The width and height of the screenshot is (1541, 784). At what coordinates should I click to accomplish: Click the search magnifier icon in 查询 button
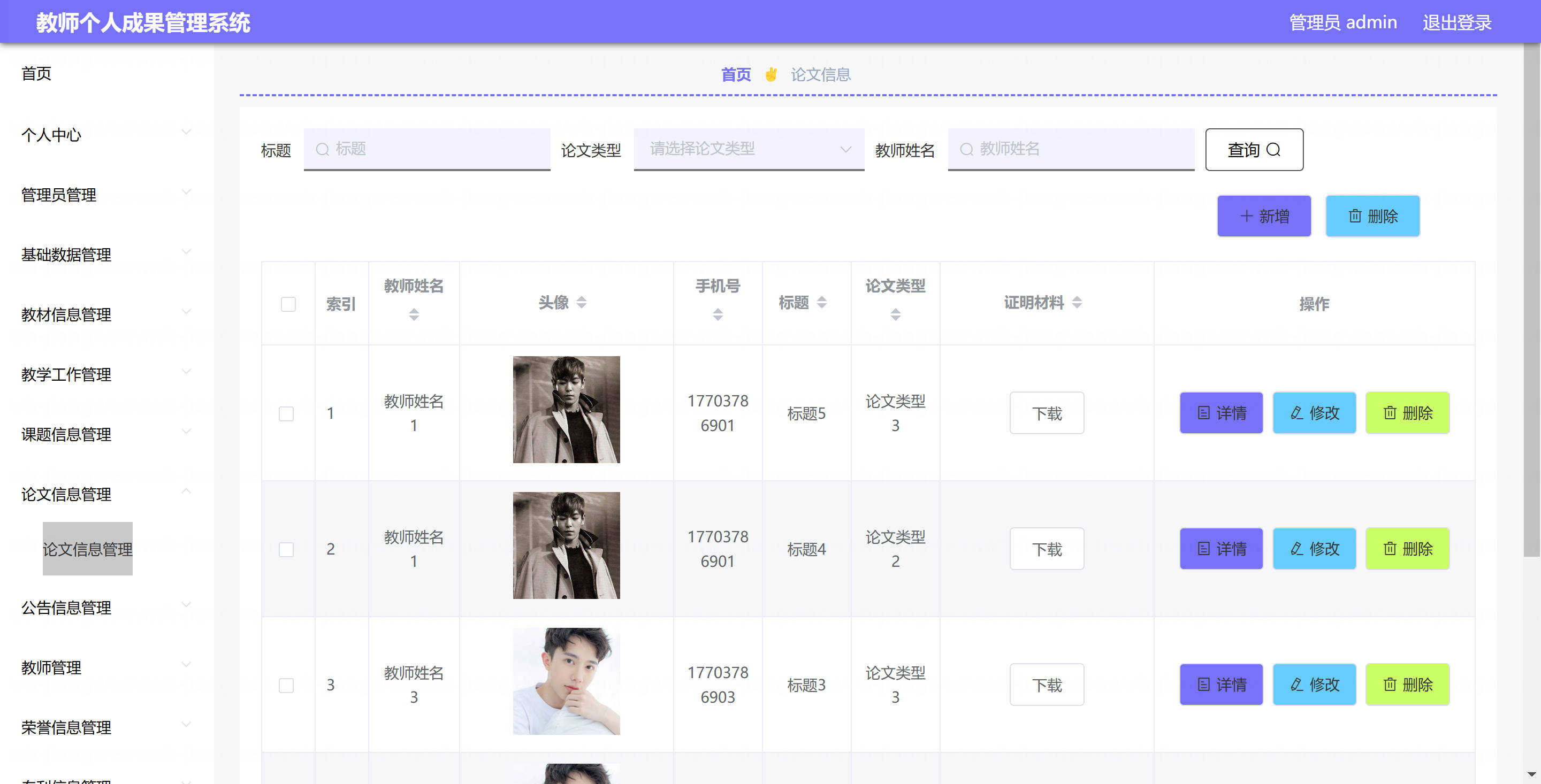[1273, 150]
